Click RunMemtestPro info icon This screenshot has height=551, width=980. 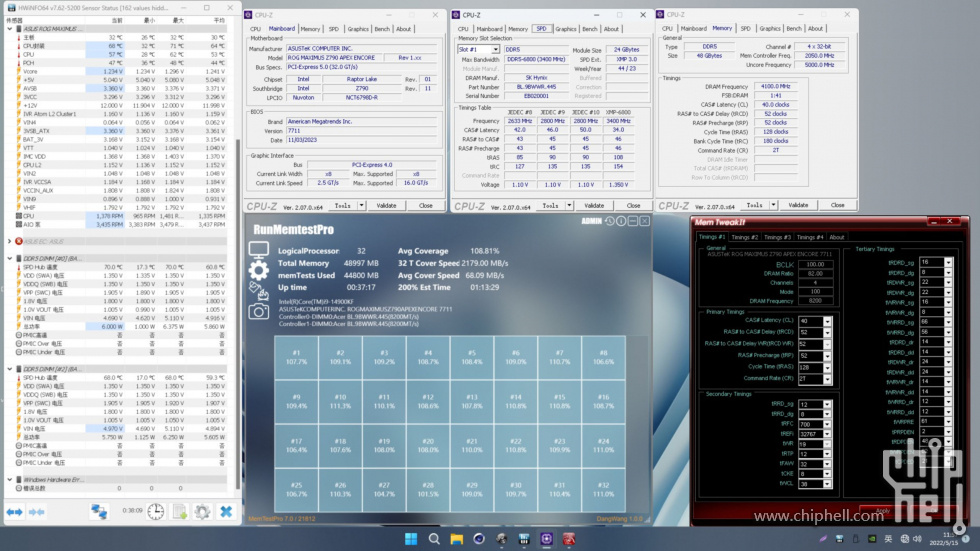(621, 221)
